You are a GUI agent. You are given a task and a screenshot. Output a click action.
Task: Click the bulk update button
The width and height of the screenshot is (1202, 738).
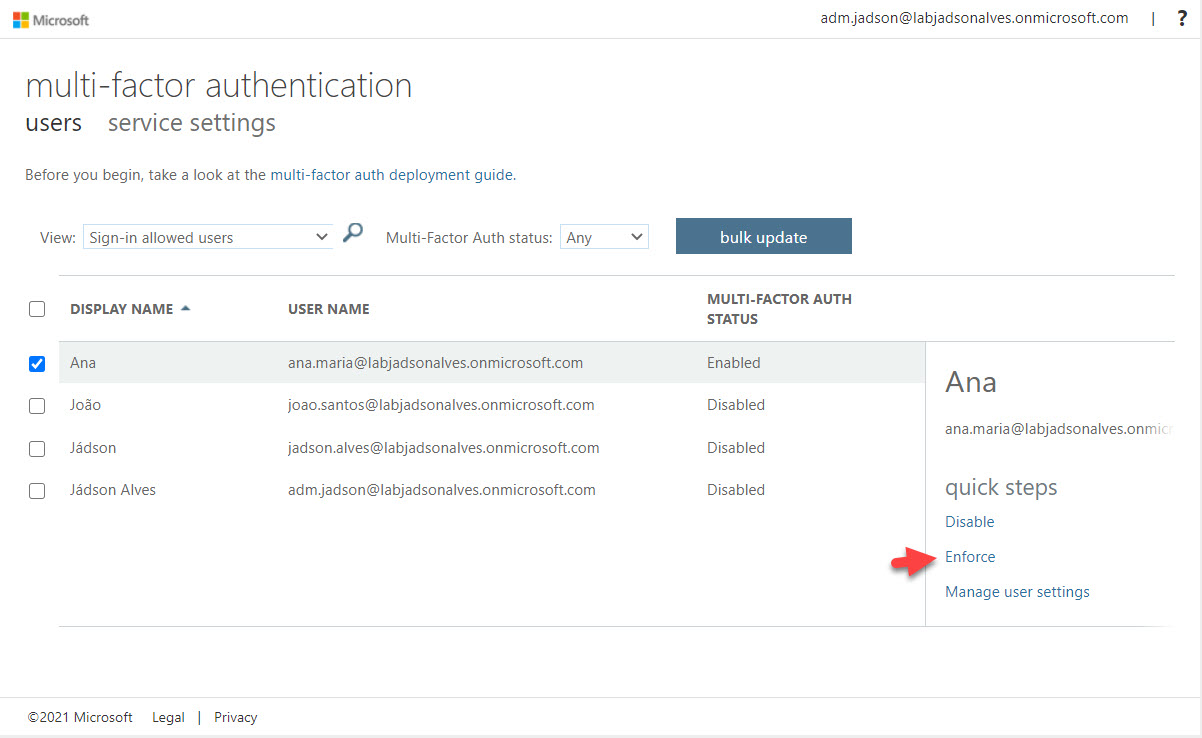(x=763, y=237)
